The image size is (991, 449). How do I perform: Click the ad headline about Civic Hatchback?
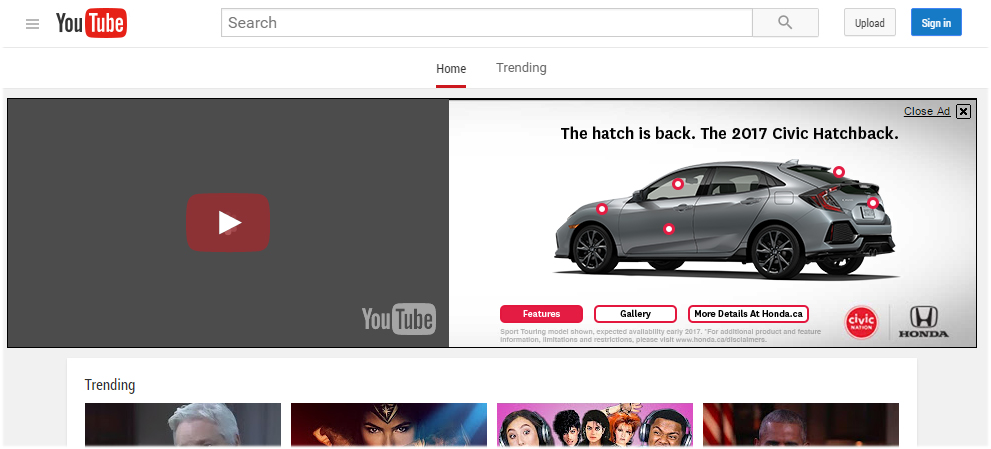click(729, 133)
